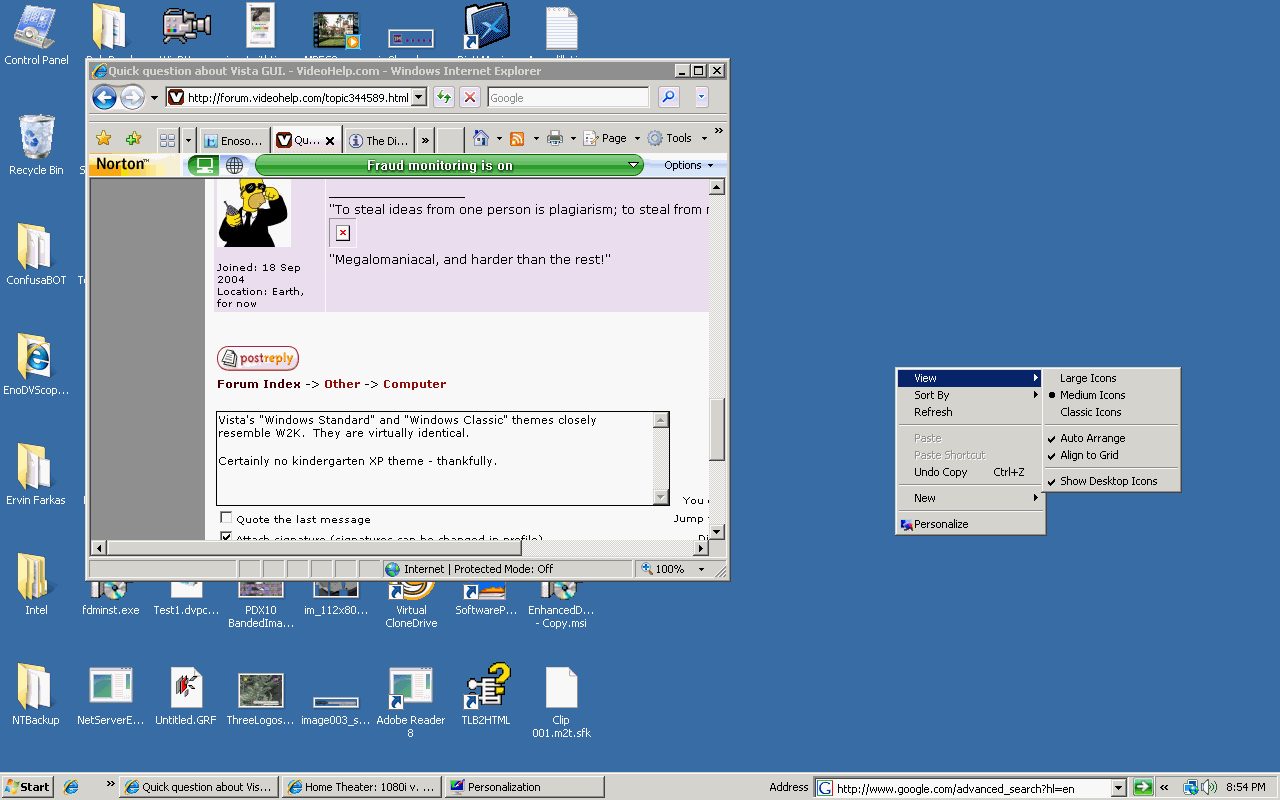1280x800 pixels.
Task: Go back in Internet Explorer
Action: point(104,97)
